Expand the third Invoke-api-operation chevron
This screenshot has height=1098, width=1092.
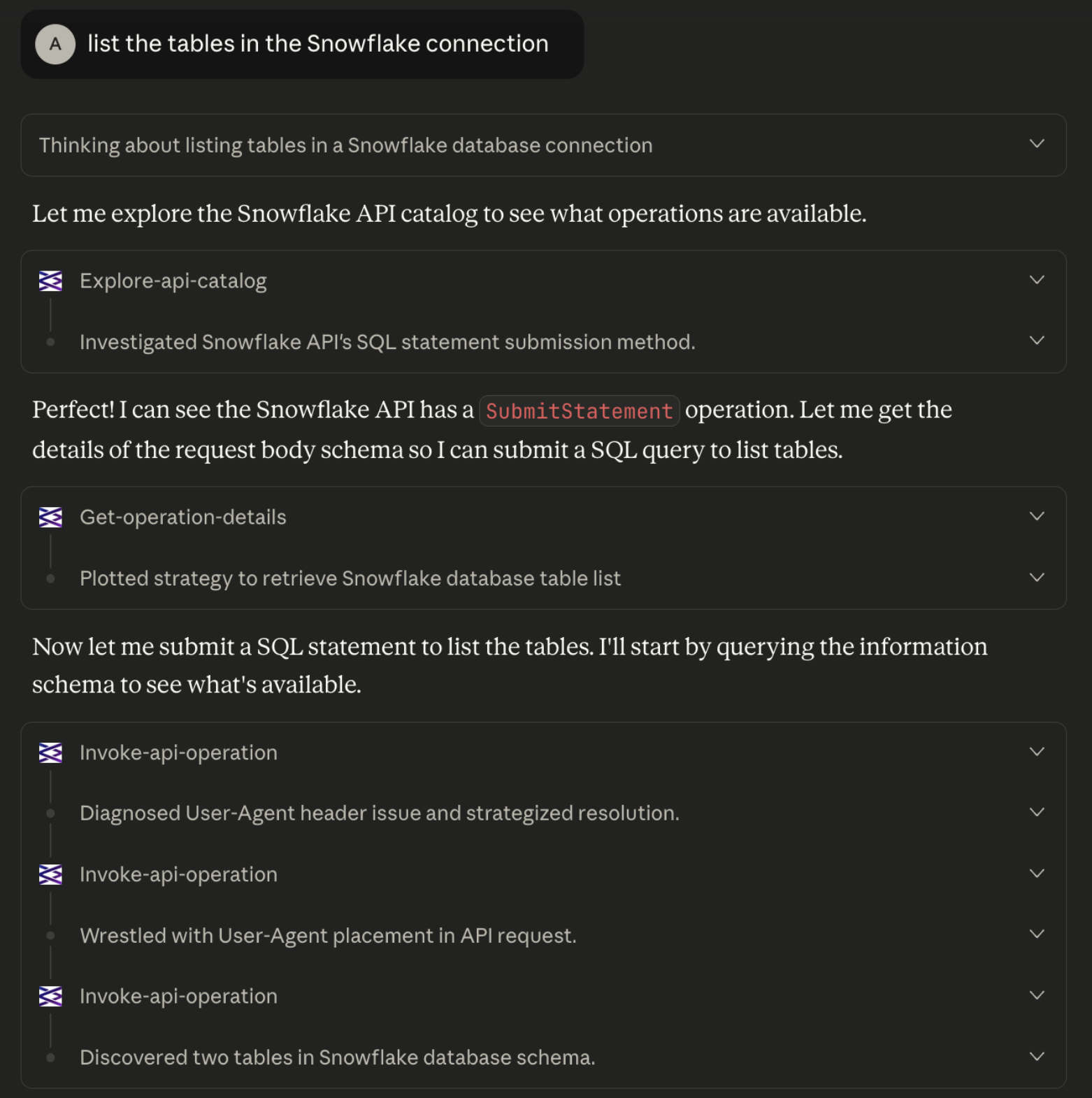pyautogui.click(x=1037, y=996)
